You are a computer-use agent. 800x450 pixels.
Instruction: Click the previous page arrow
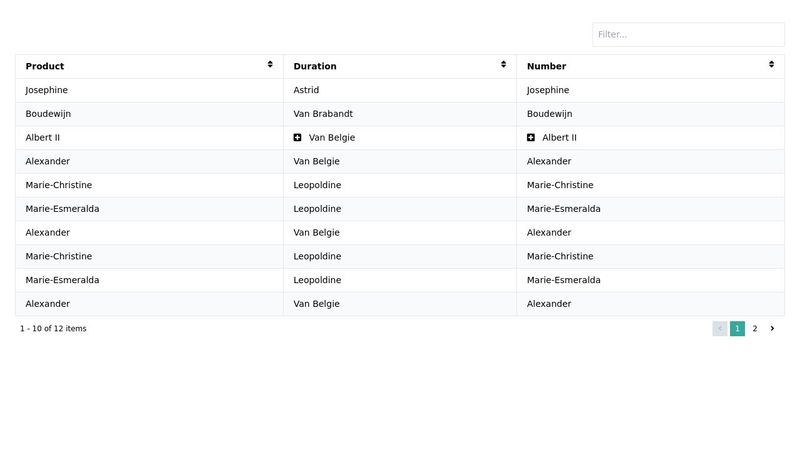(x=720, y=328)
